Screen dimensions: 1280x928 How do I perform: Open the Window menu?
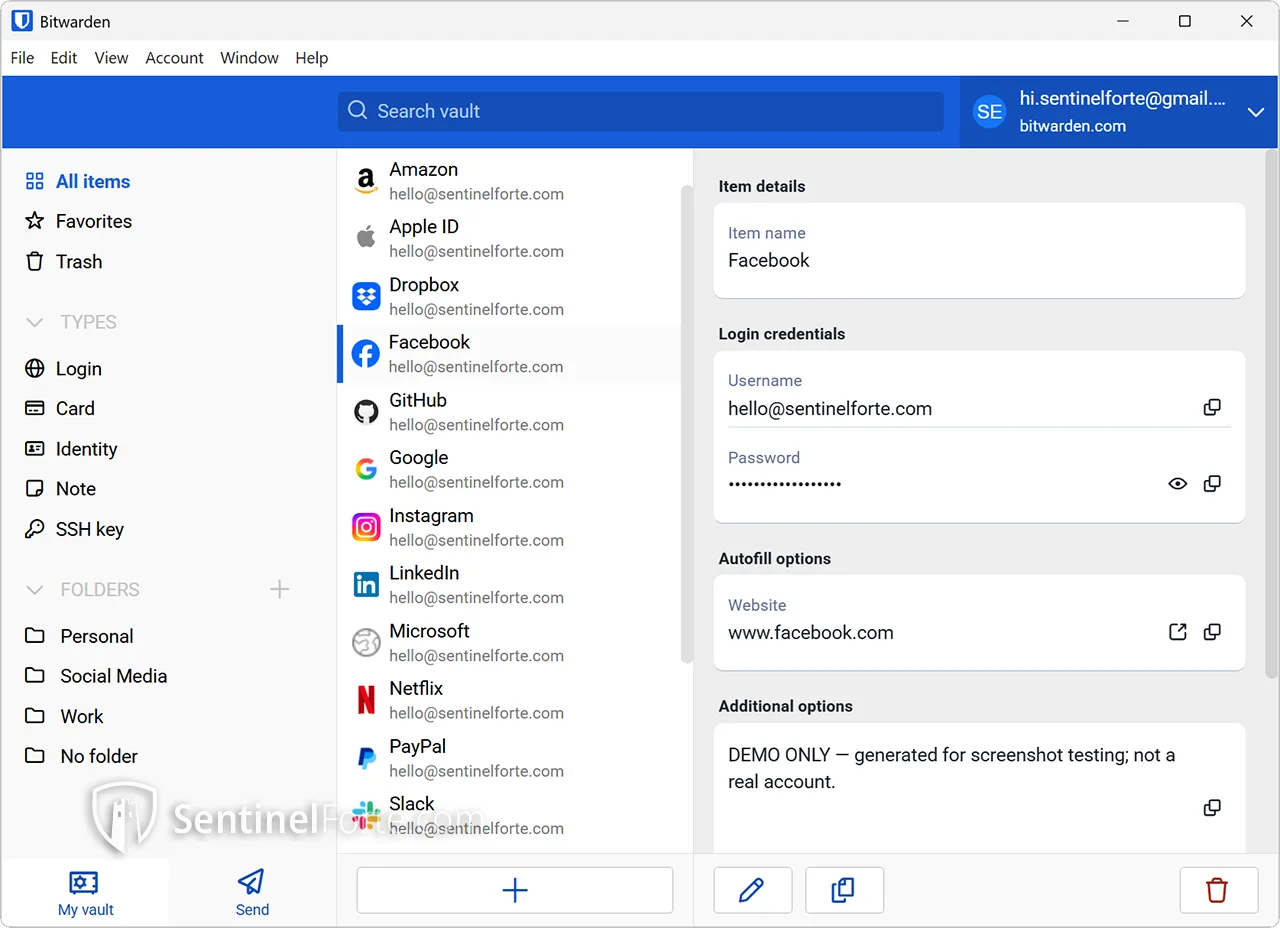tap(249, 58)
